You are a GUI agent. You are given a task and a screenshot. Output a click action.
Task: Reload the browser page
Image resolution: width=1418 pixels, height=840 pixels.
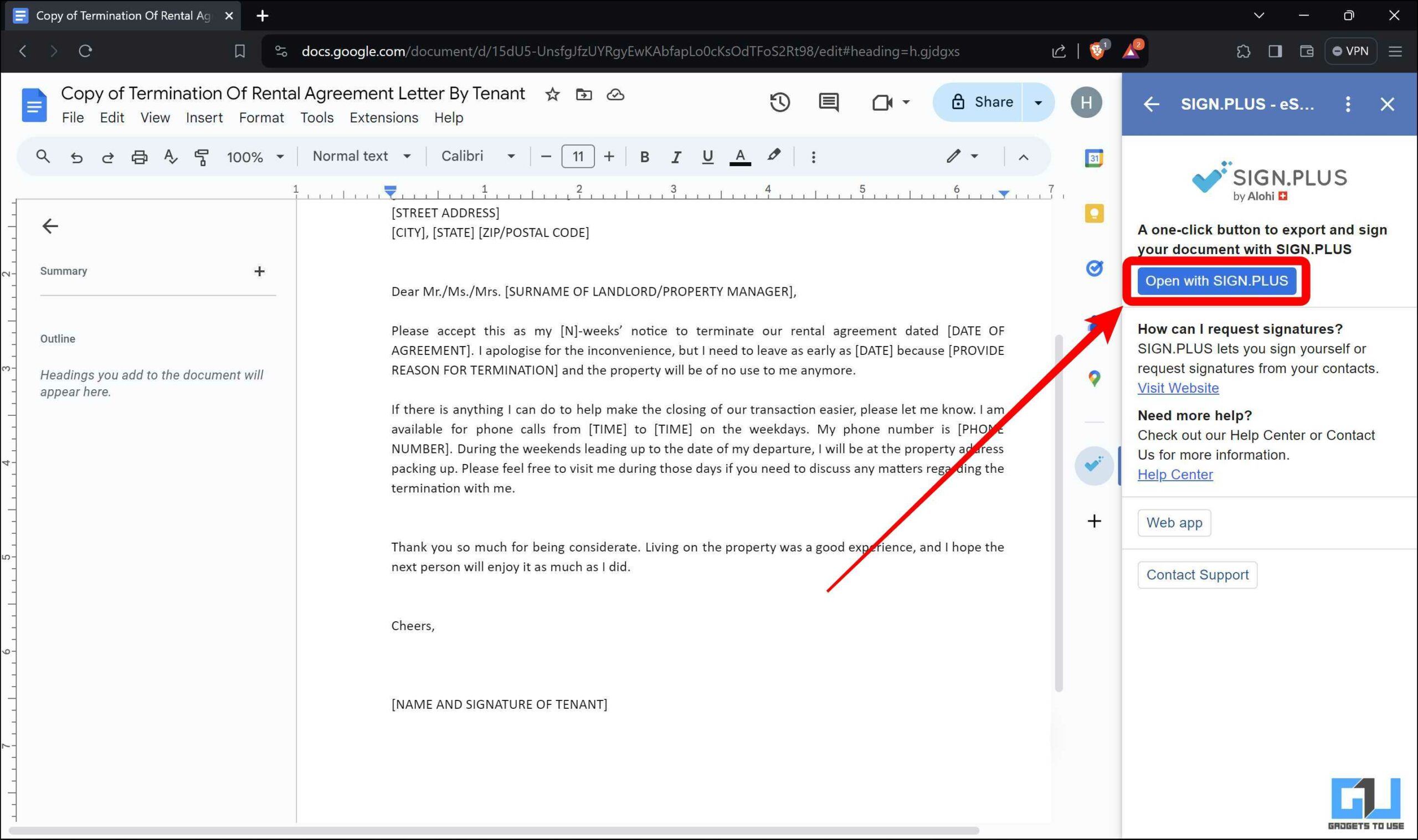[85, 51]
